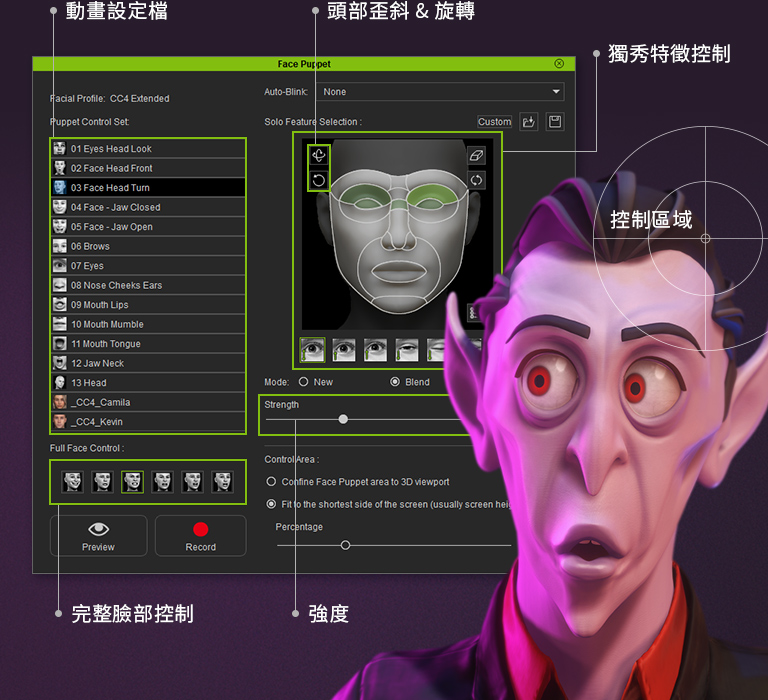This screenshot has width=768, height=700.
Task: Select 03 Face Head Turn control set
Action: [x=148, y=187]
